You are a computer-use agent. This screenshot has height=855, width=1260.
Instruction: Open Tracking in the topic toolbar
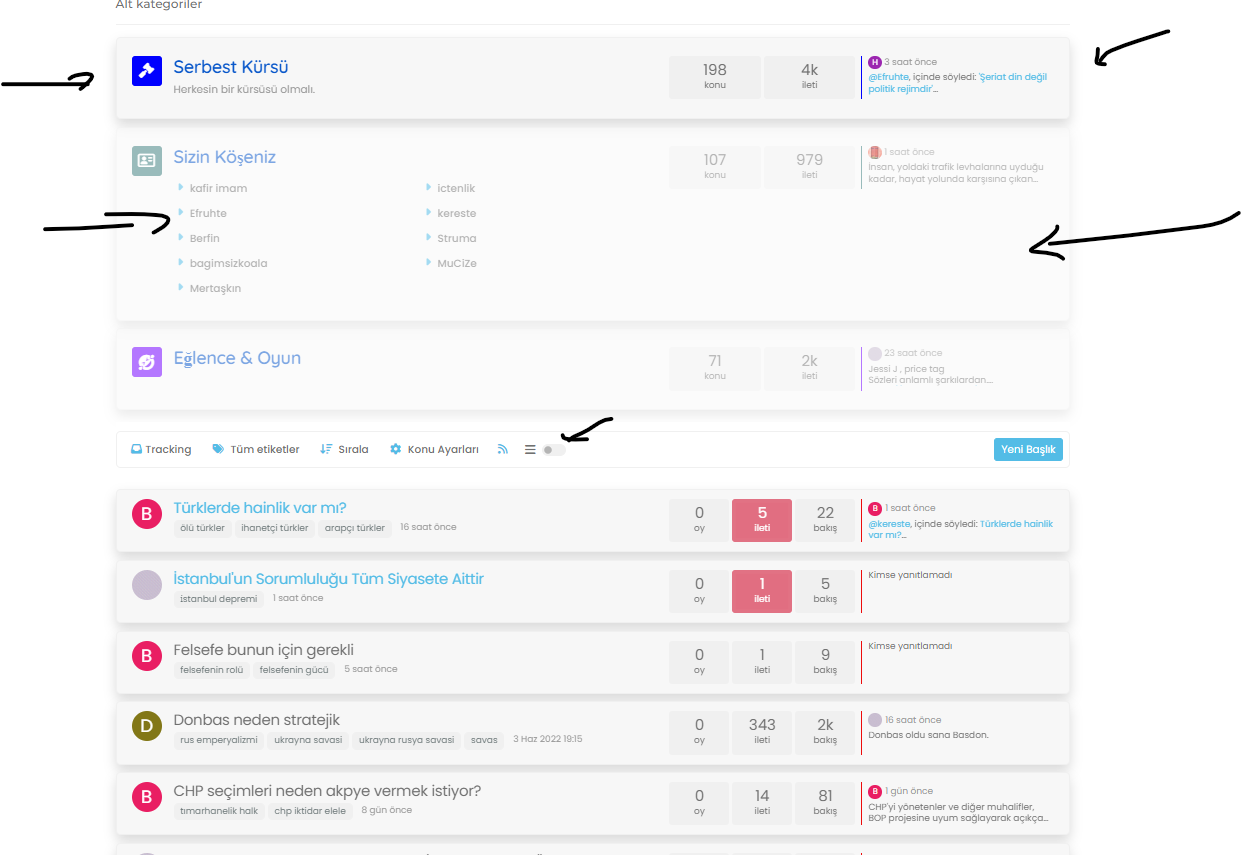point(161,450)
